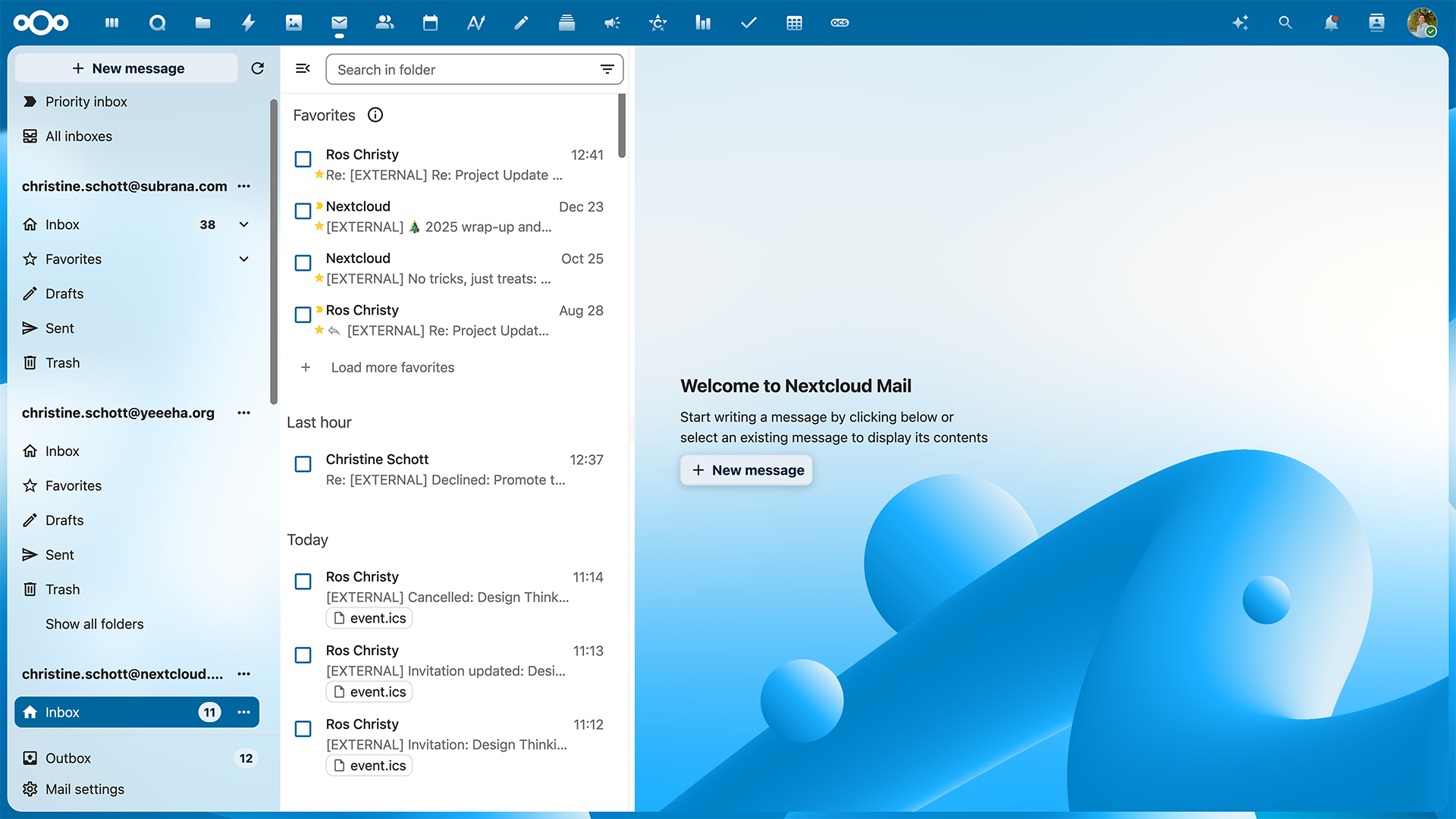Open the Nextcloud Assistant sparkle icon

click(1240, 23)
